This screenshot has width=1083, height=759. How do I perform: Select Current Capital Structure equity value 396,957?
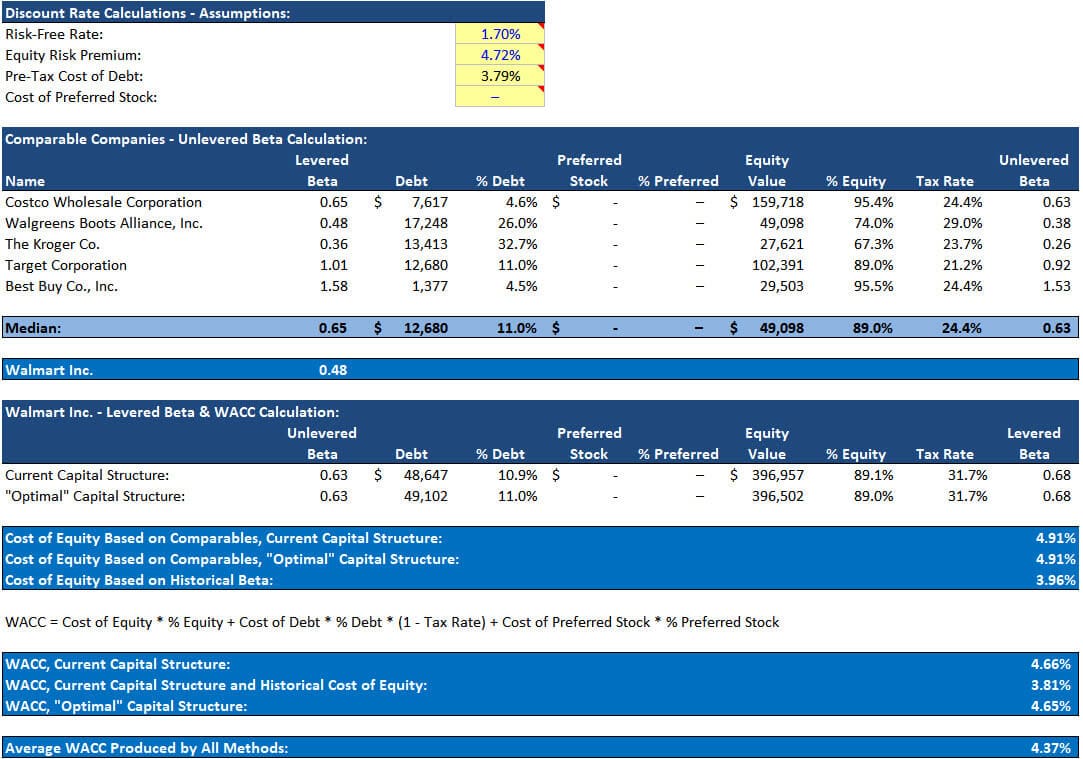(x=775, y=475)
